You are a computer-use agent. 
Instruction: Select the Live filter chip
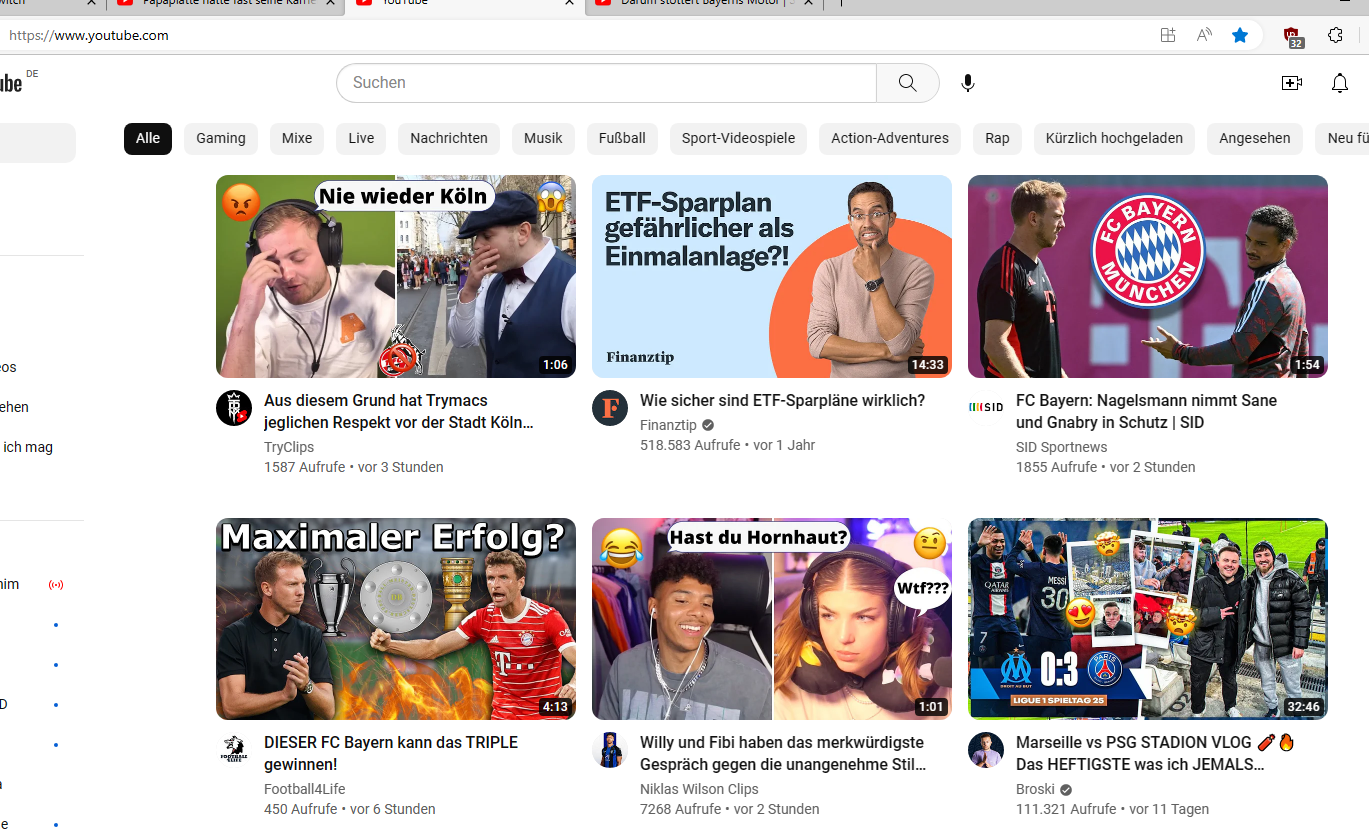click(361, 138)
